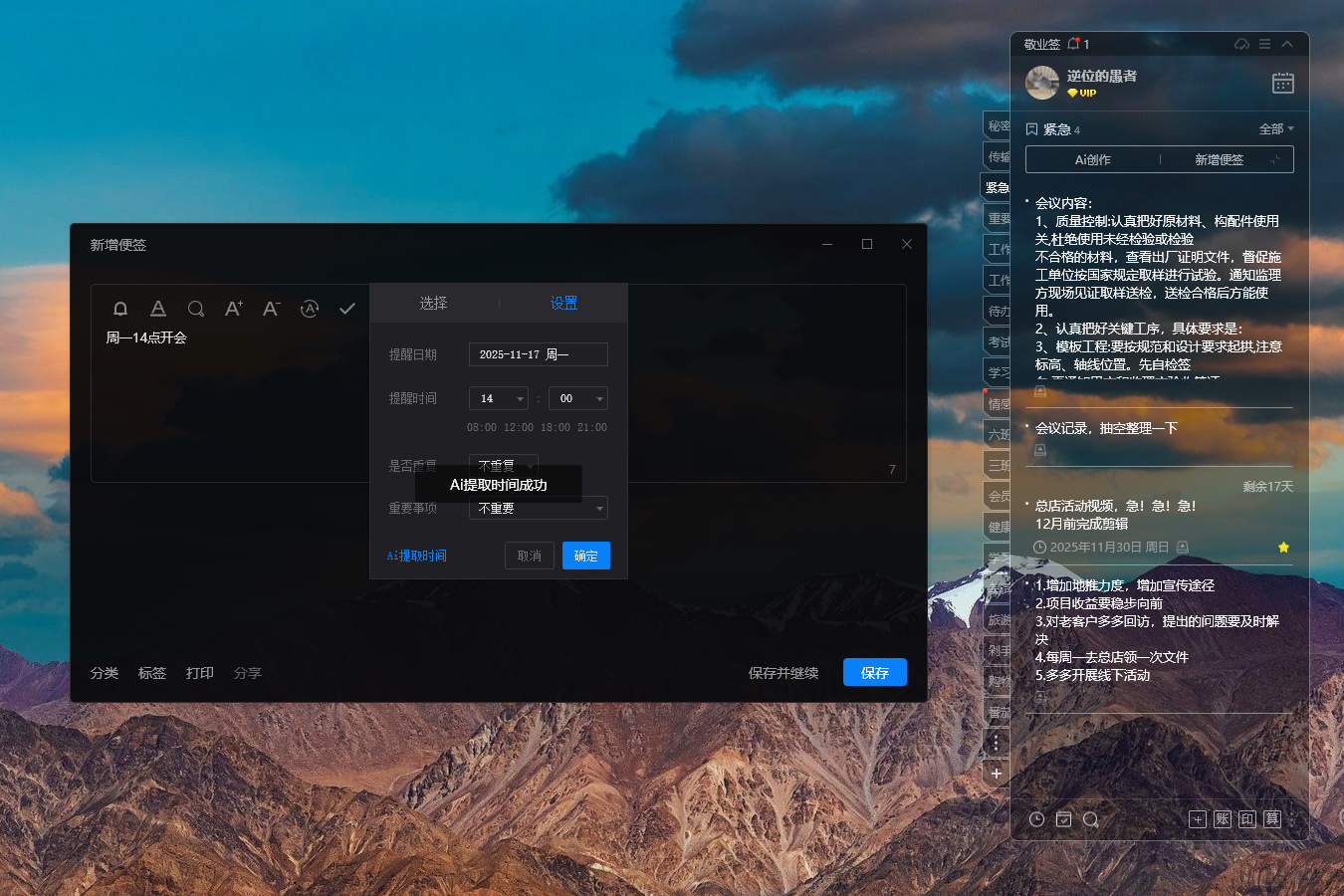Click the Ai提取时间 link
Screen dimensions: 1344x896
416,556
